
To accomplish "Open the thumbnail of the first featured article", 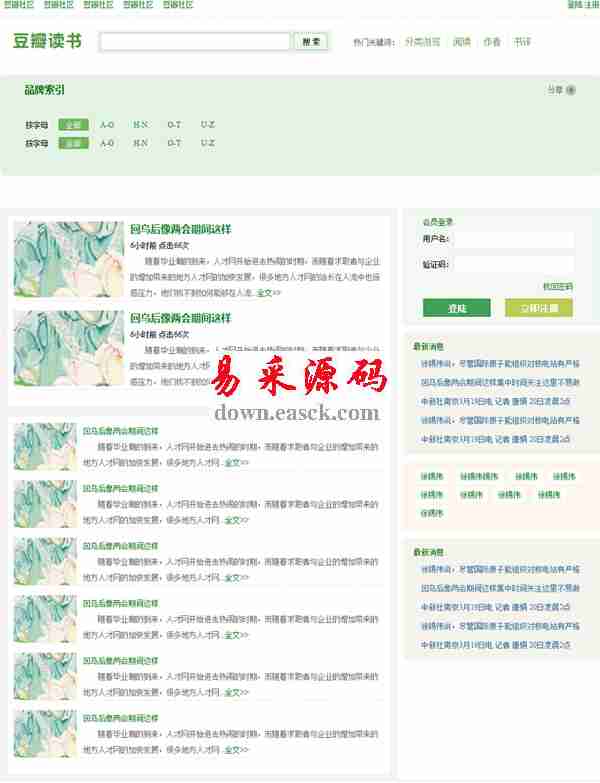I will [67, 259].
